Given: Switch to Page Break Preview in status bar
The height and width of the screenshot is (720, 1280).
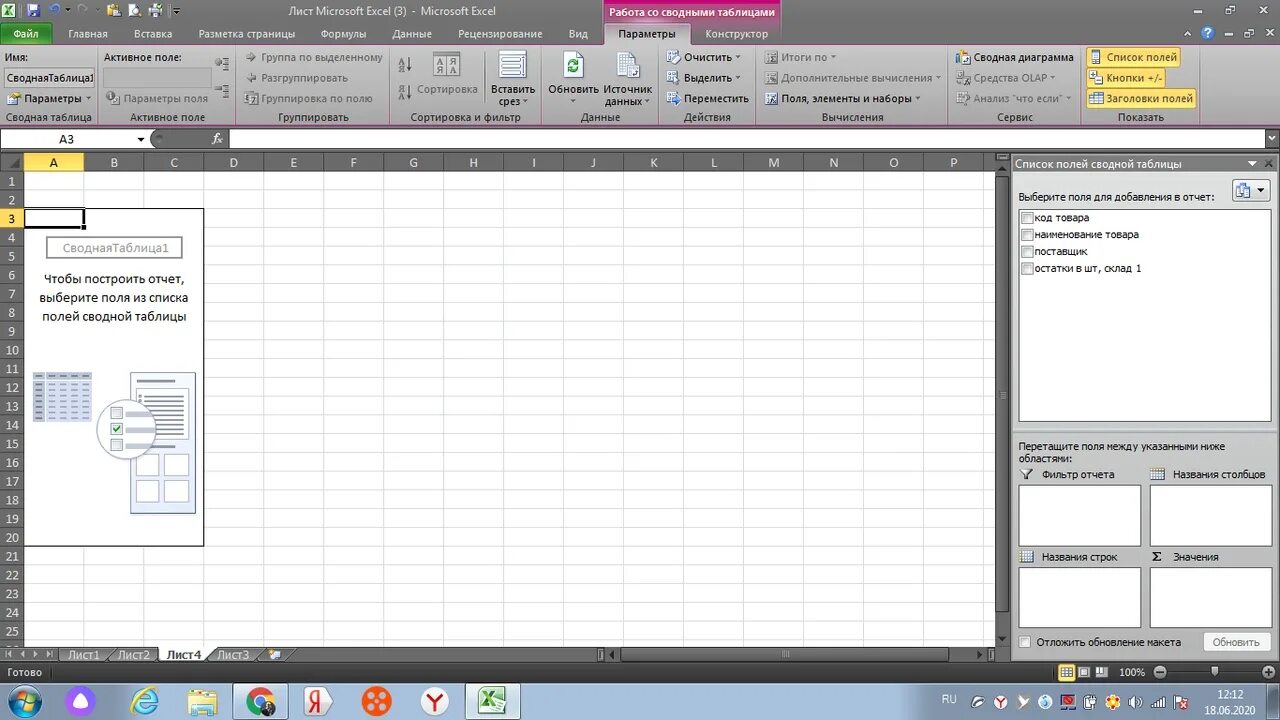Looking at the screenshot, I should coord(1101,672).
